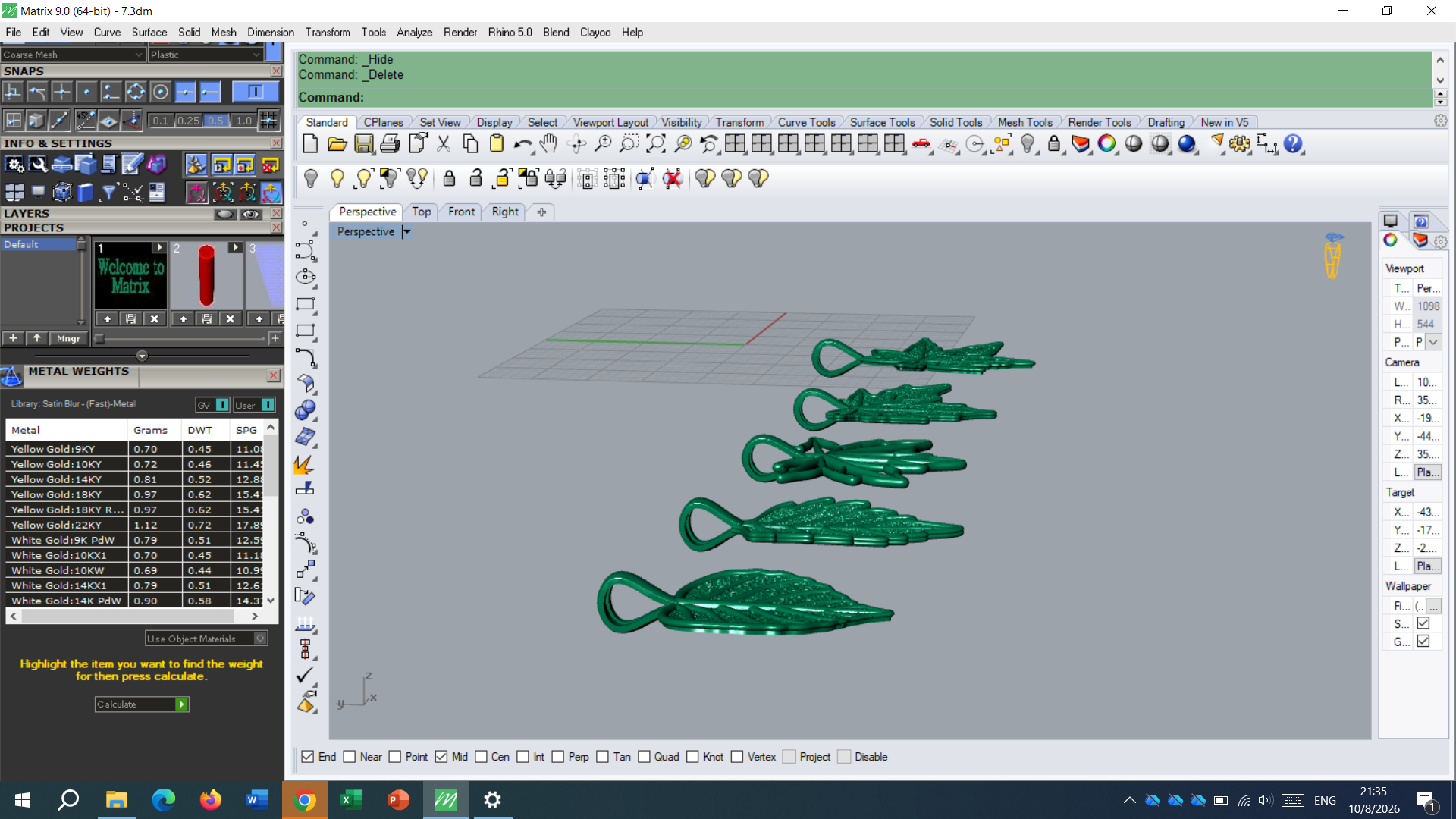Click the blue Render sphere icon
The width and height of the screenshot is (1456, 819).
pyautogui.click(x=1188, y=144)
